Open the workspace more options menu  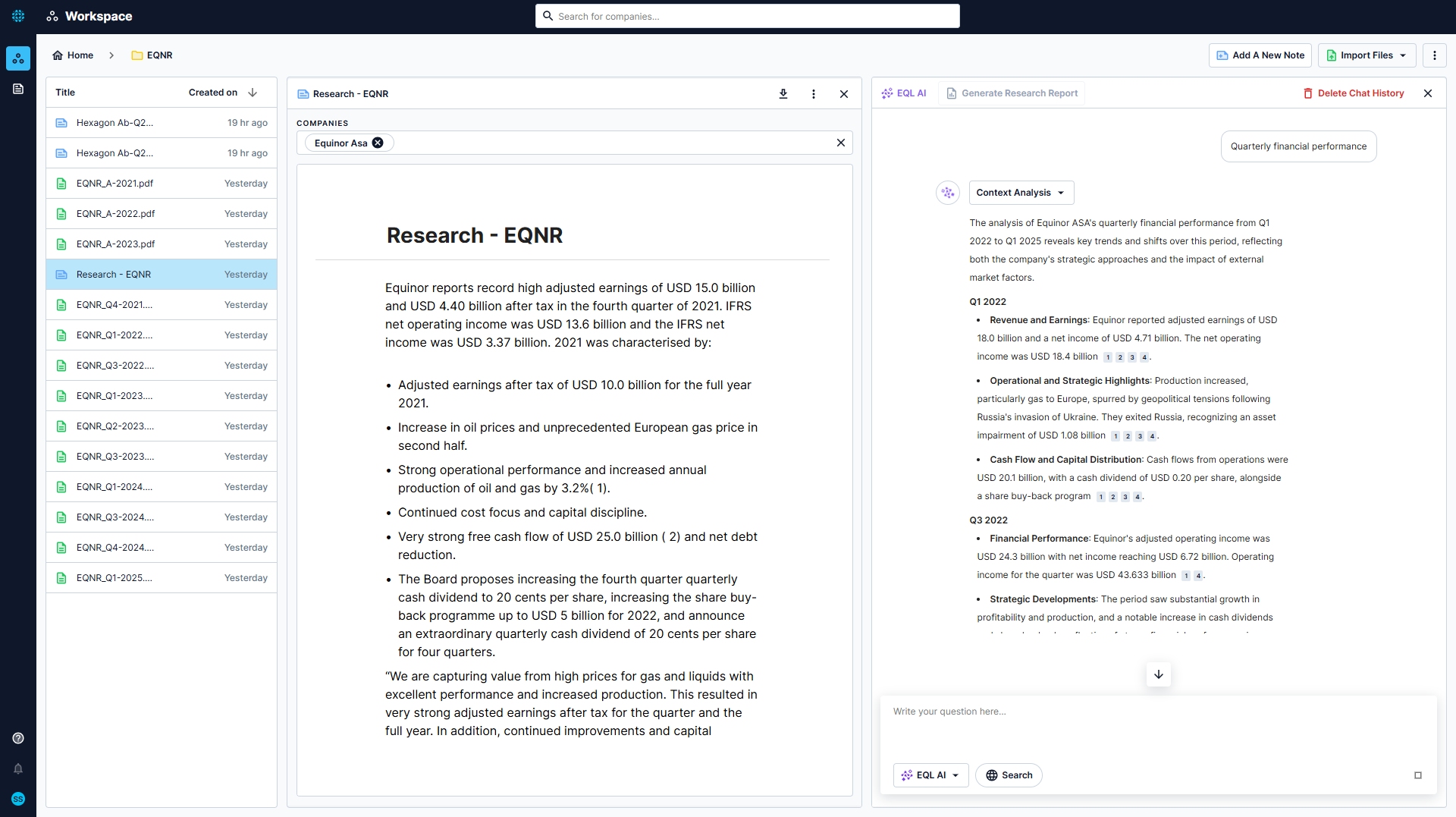[1434, 55]
